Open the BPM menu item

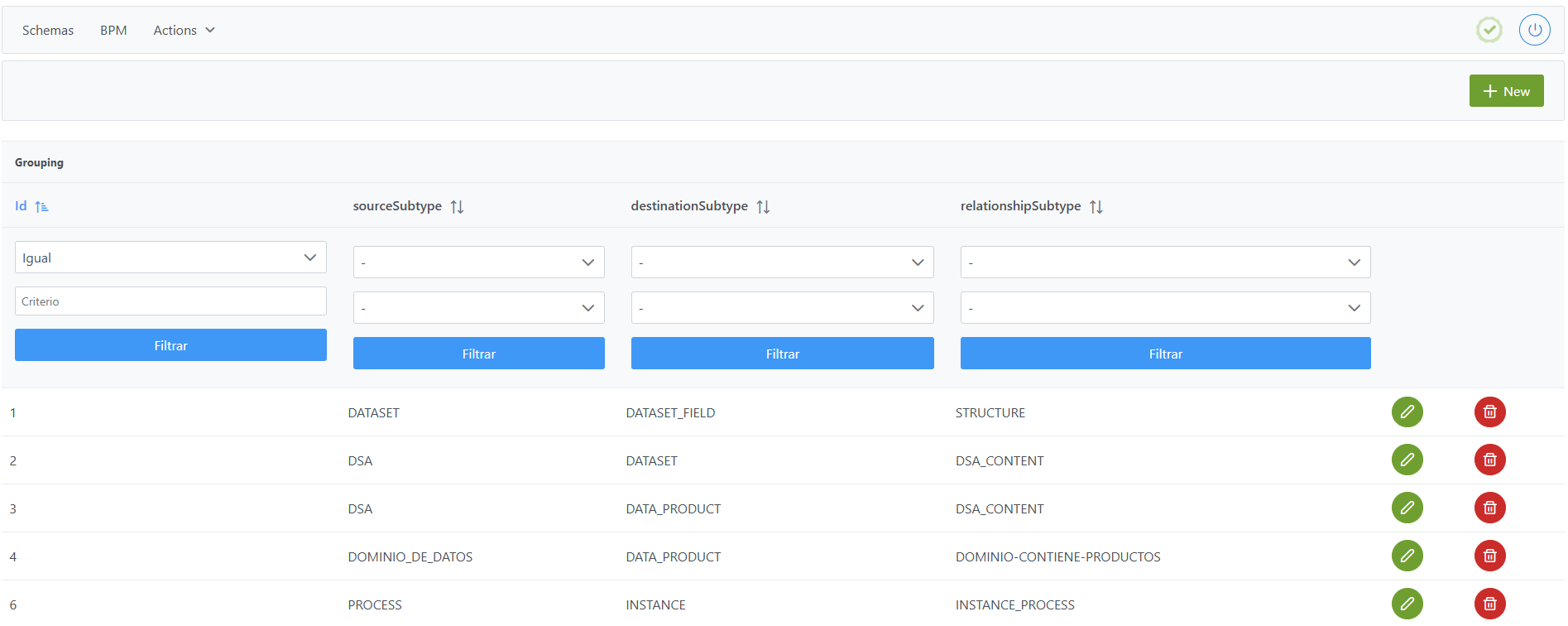pyautogui.click(x=113, y=31)
